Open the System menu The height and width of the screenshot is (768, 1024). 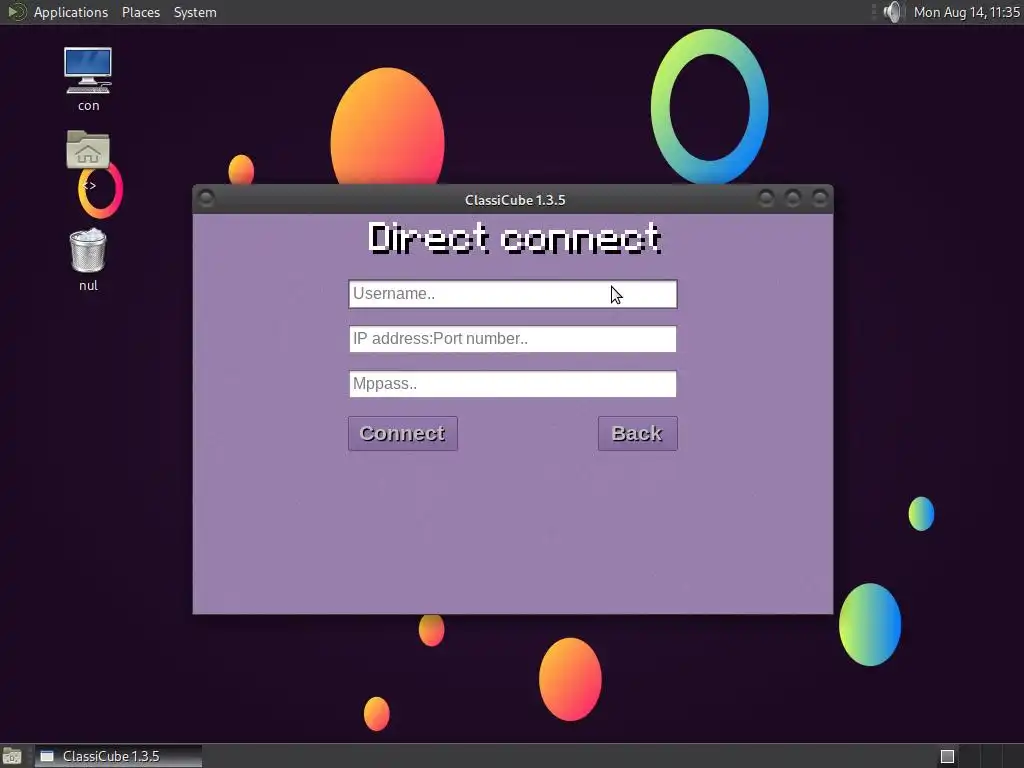point(195,12)
